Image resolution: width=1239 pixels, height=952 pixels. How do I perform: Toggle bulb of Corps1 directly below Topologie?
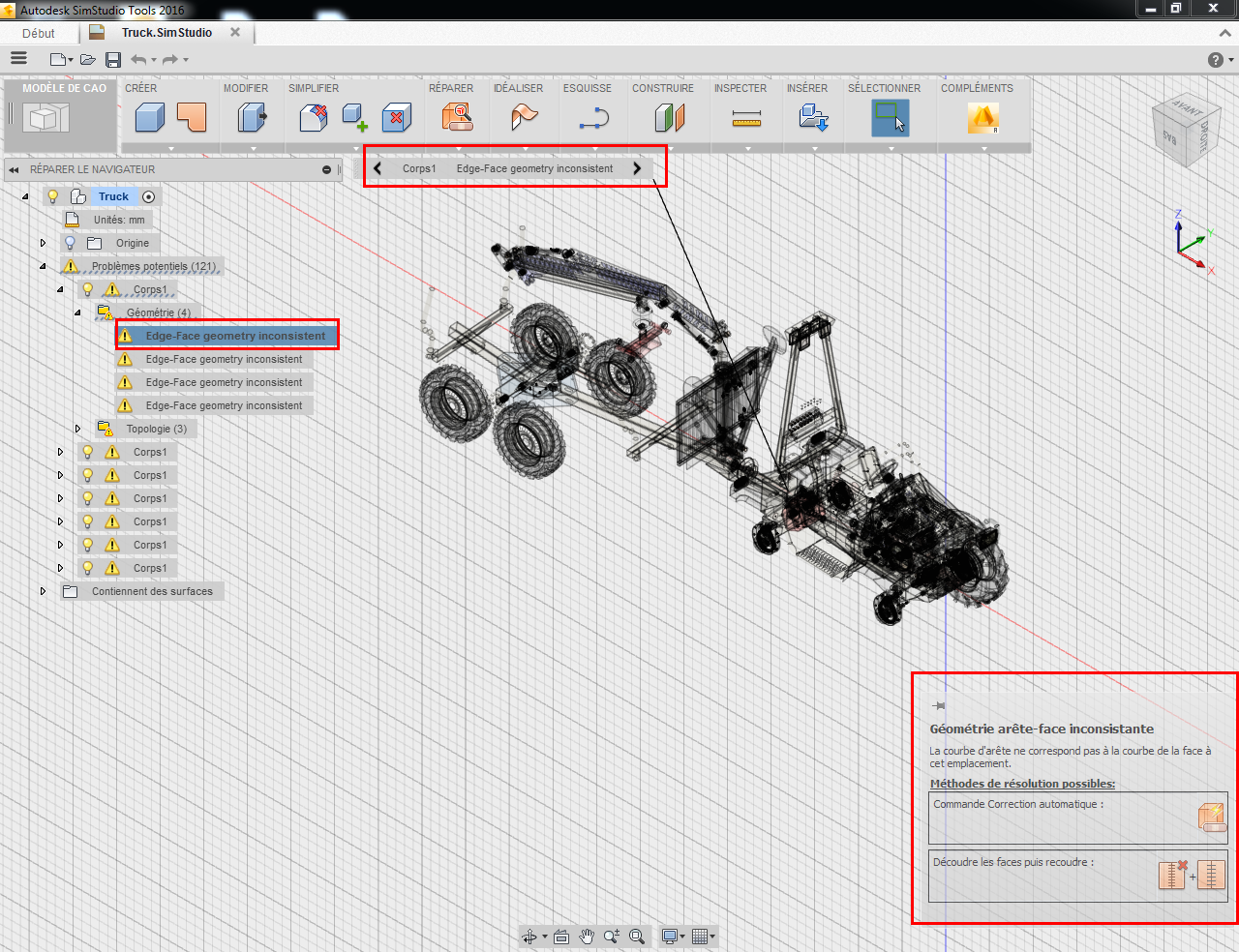pyautogui.click(x=88, y=452)
